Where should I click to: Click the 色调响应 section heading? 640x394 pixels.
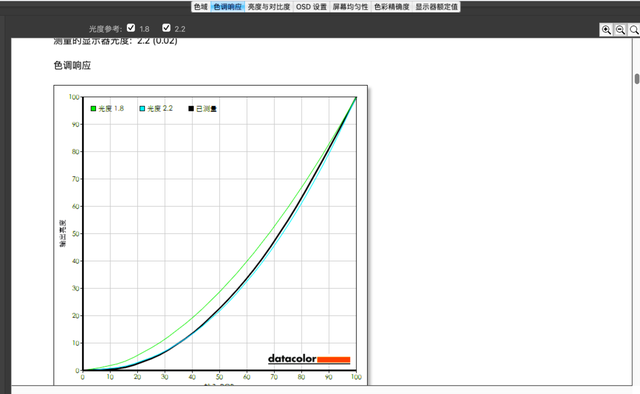pos(72,65)
